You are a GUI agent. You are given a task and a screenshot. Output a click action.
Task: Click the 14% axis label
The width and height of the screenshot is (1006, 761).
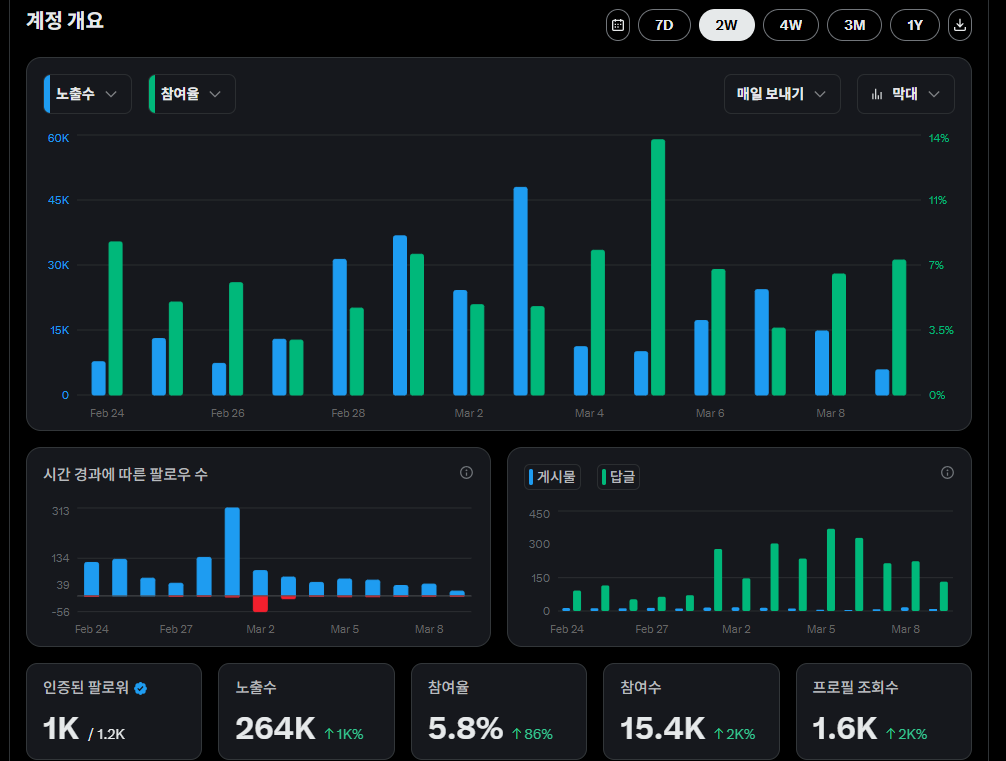[x=939, y=138]
